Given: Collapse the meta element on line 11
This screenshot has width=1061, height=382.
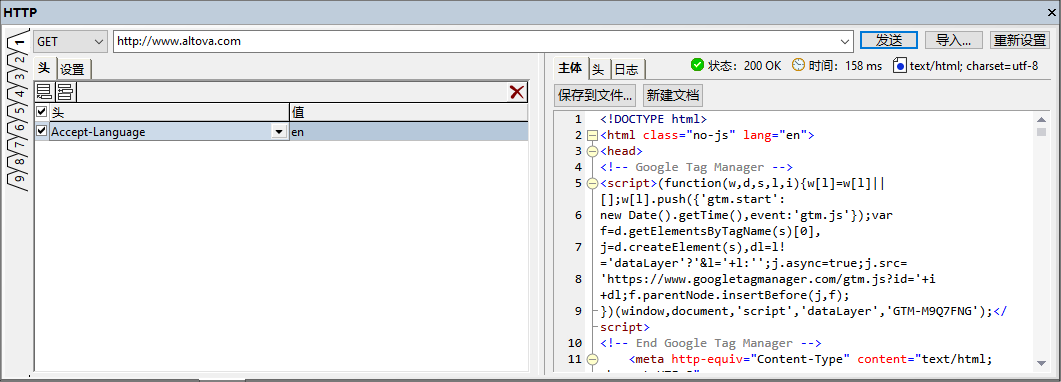Looking at the screenshot, I should 592,359.
